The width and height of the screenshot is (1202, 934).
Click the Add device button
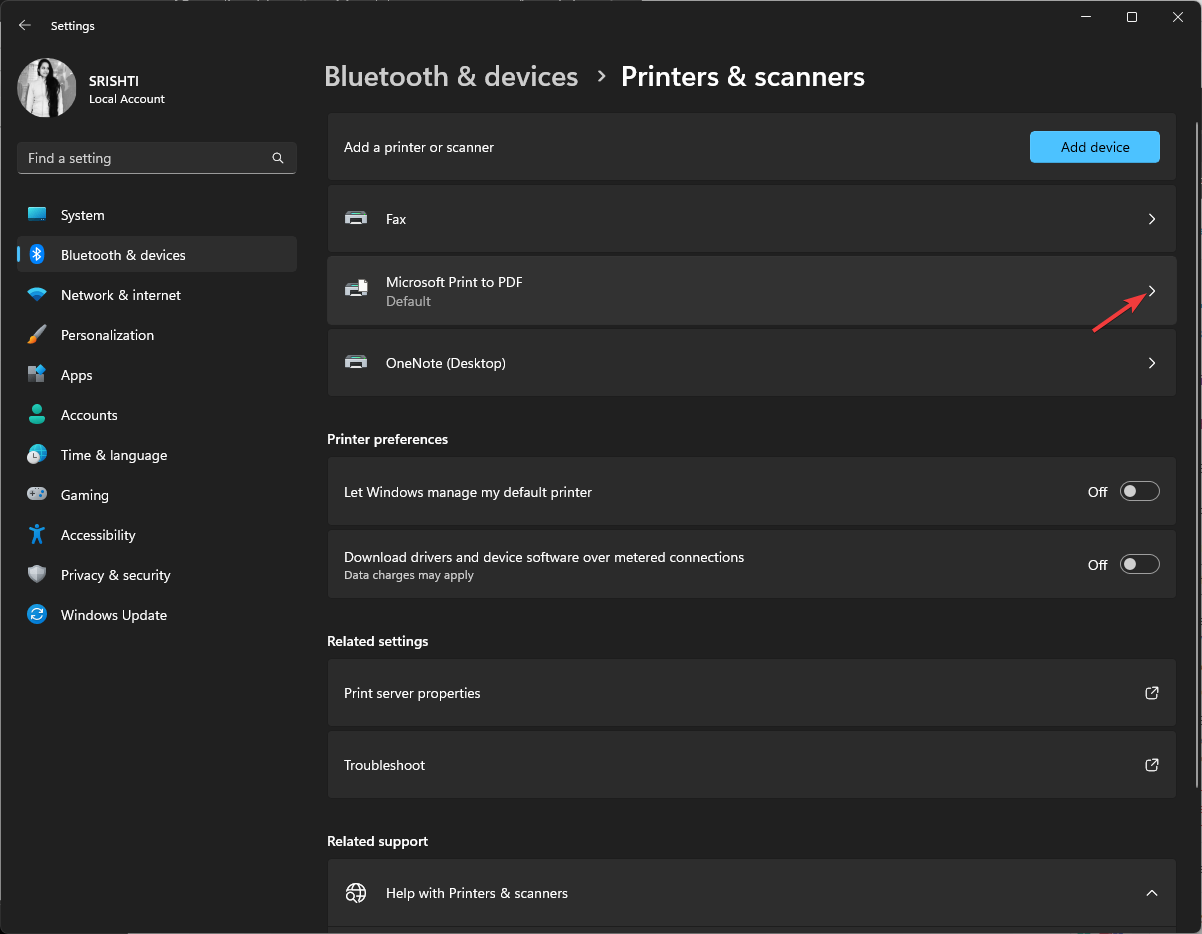click(1095, 147)
